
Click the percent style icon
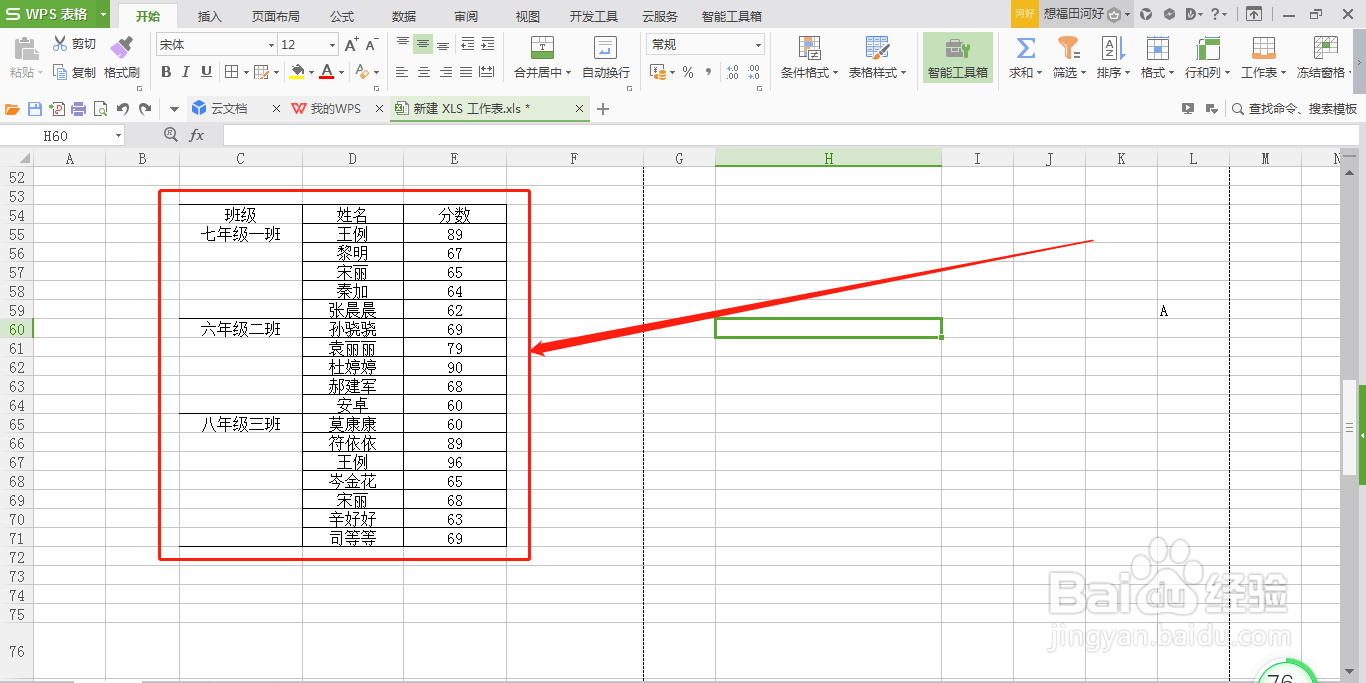(x=688, y=72)
